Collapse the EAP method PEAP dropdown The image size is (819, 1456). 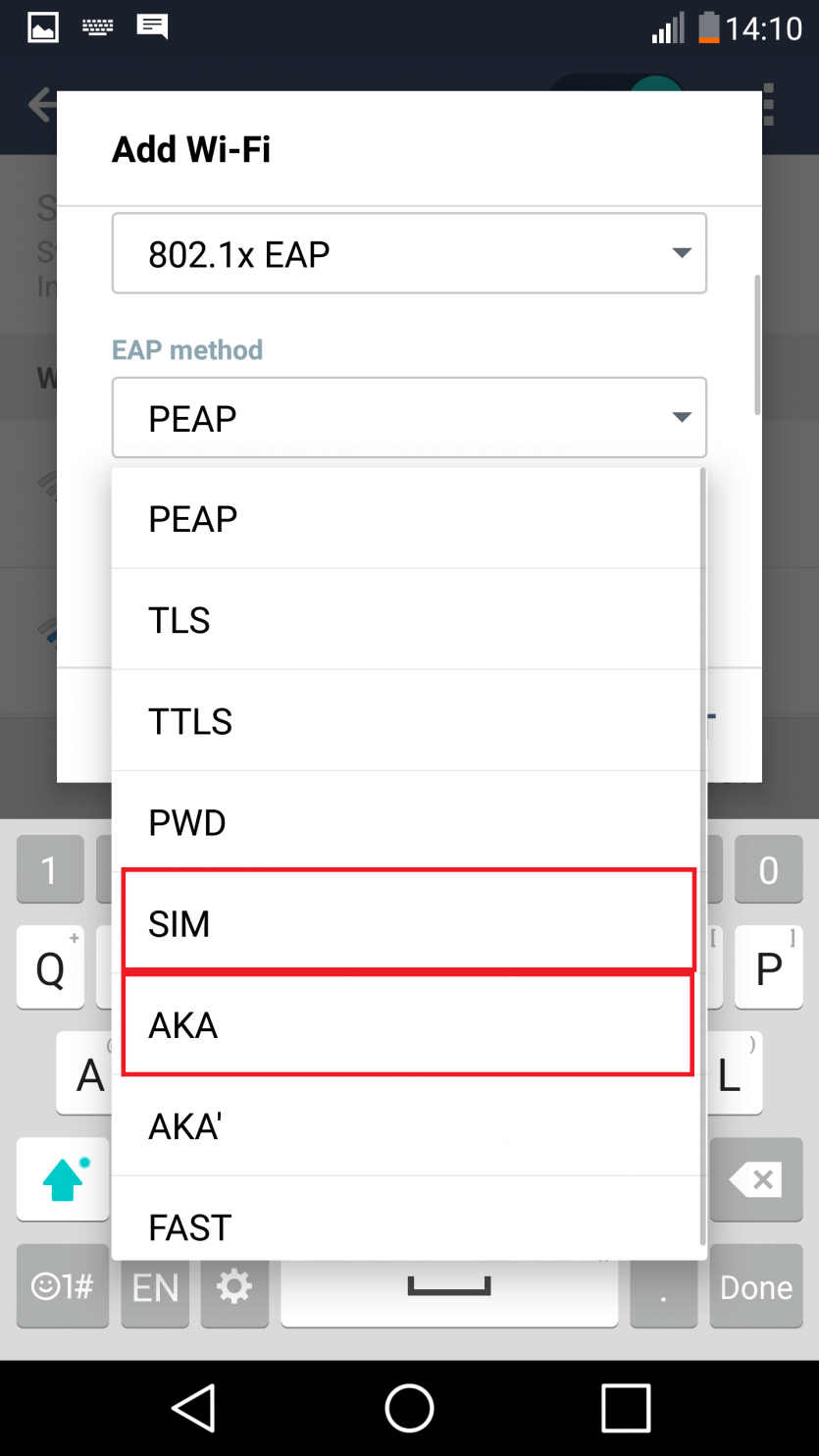pyautogui.click(x=409, y=418)
